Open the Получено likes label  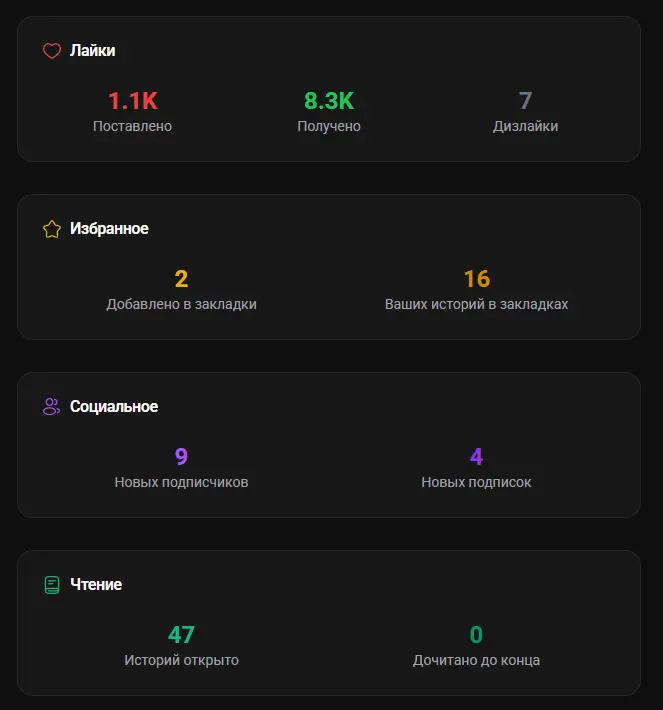(x=329, y=127)
